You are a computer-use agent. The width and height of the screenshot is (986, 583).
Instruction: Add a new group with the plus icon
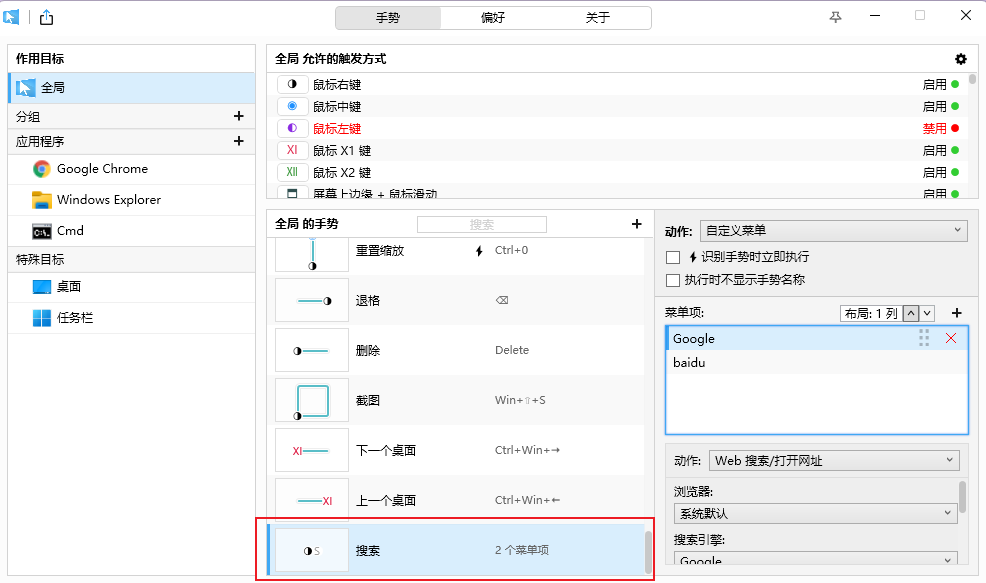point(238,116)
